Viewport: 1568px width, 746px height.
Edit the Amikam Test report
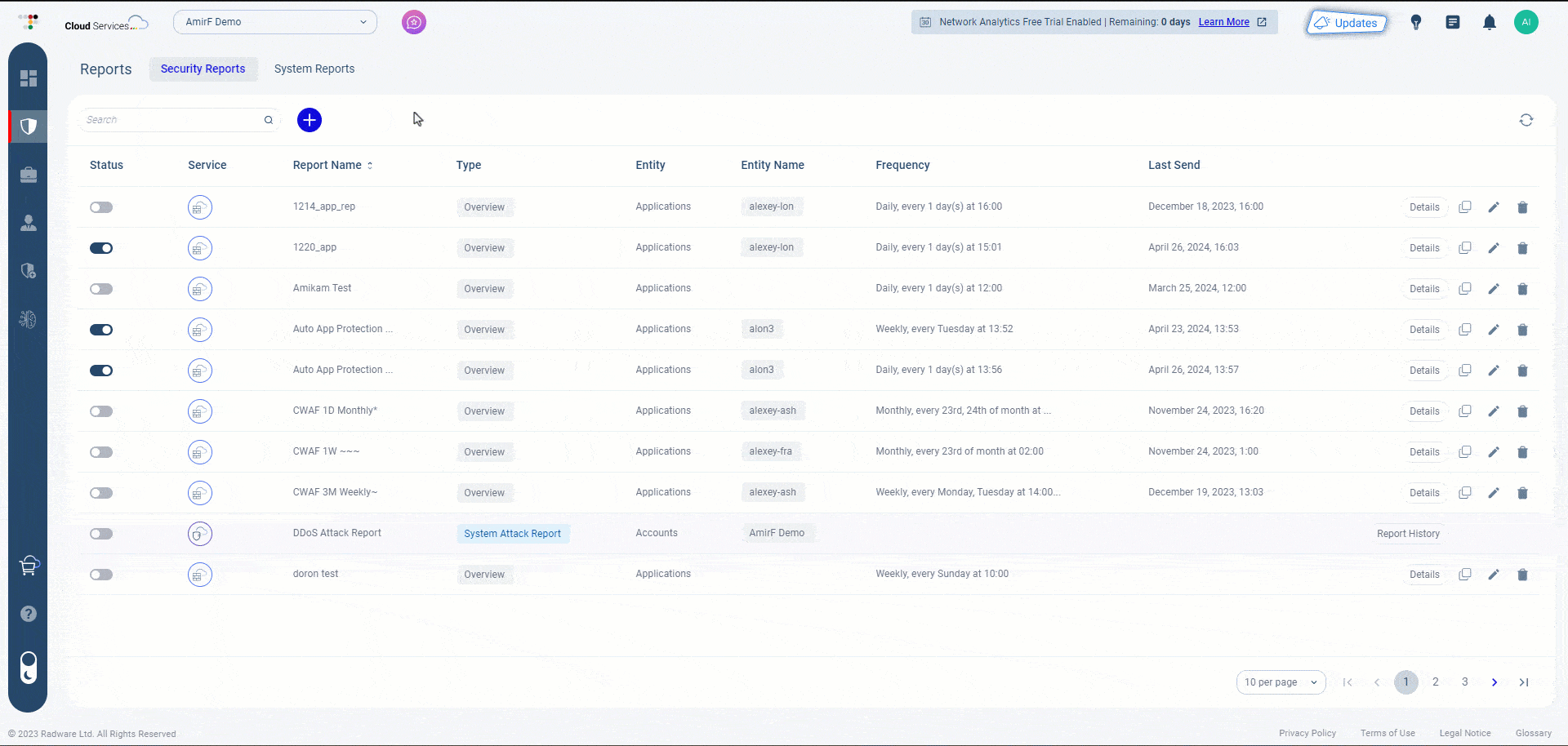point(1493,289)
